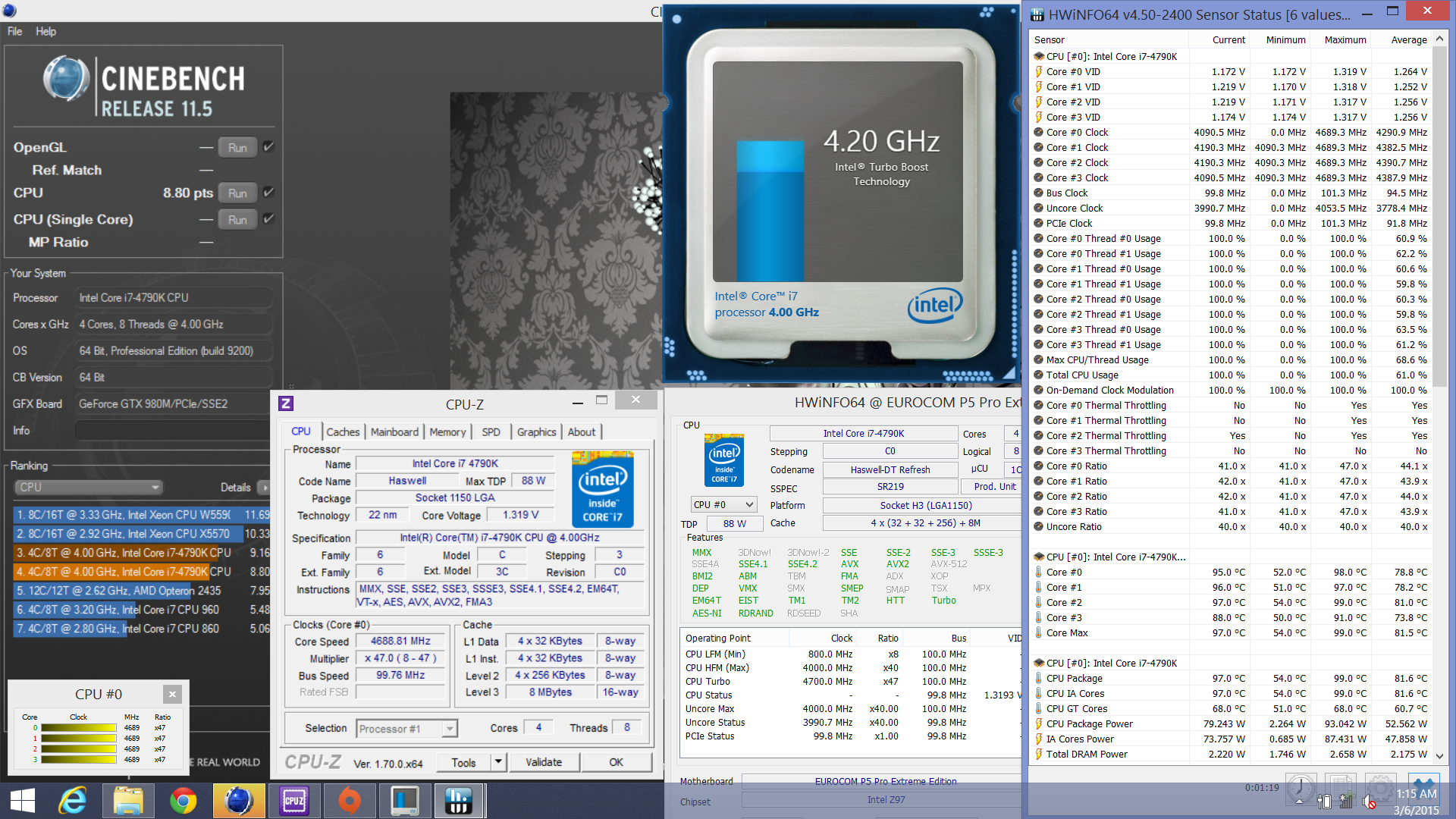Switch to the SPD tab in CPU-Z

(x=491, y=432)
